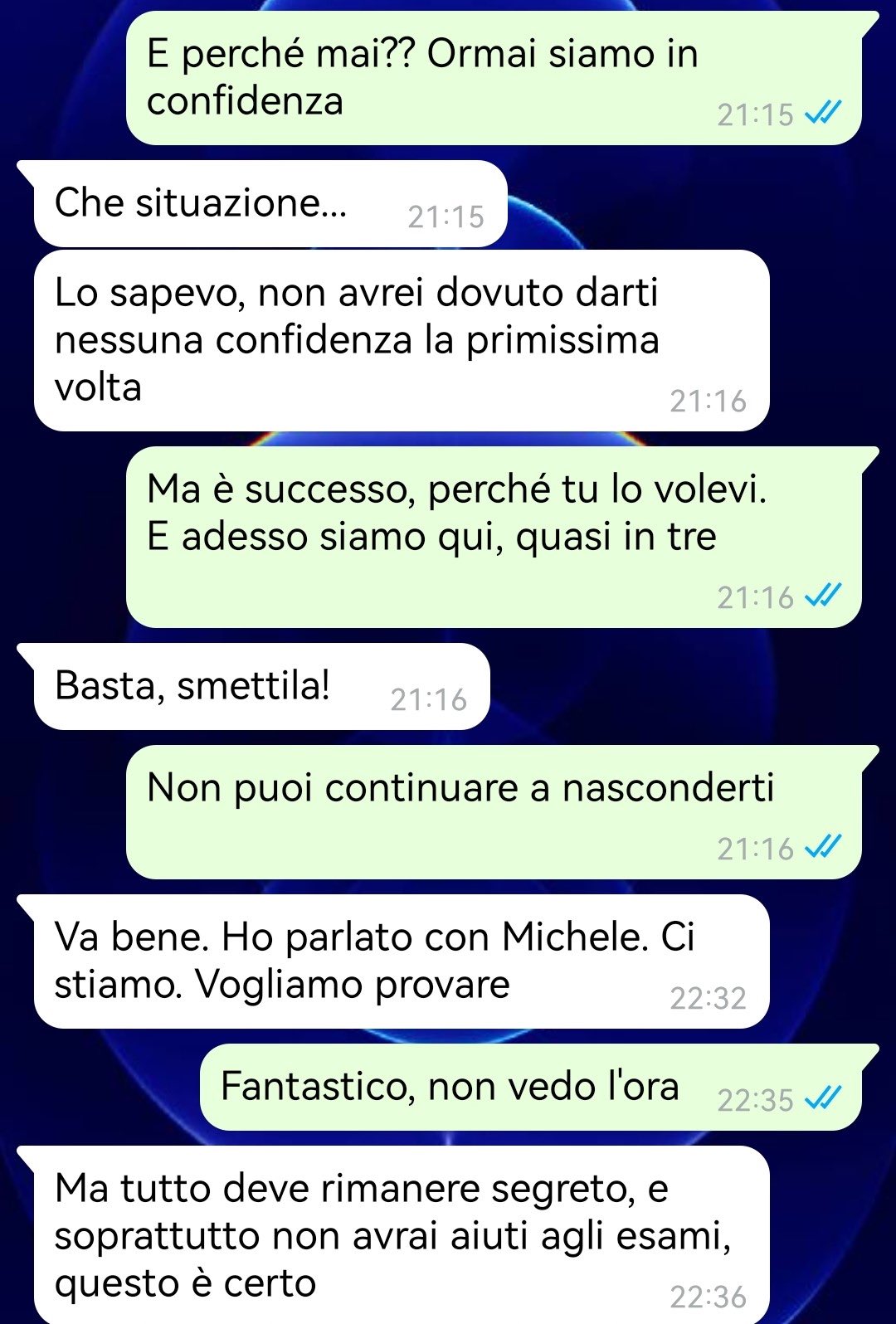
Task: Tap the 'Va bene. Ho parlato con Michele' message
Action: point(402,961)
